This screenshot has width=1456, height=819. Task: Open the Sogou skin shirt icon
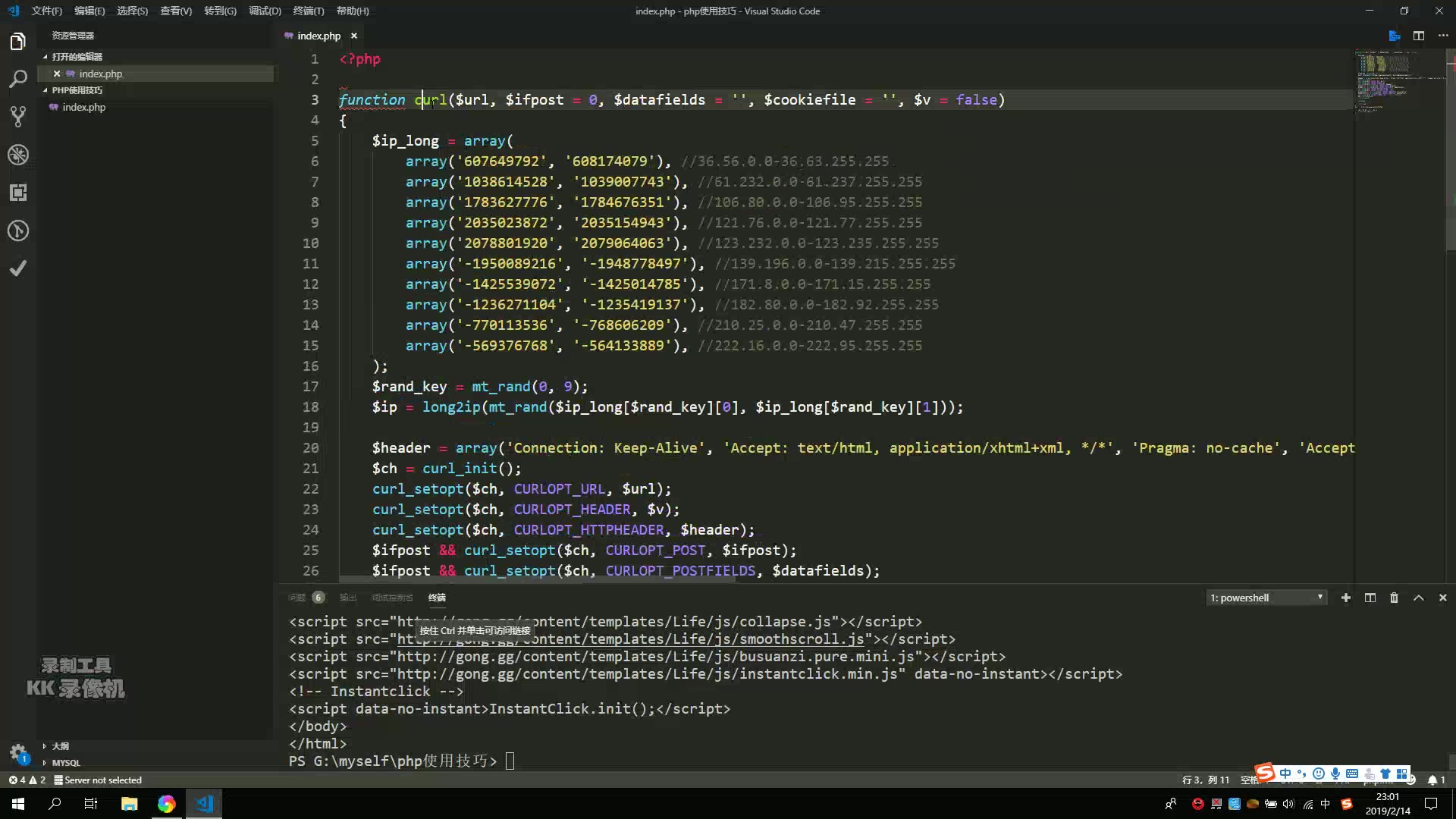click(1385, 773)
